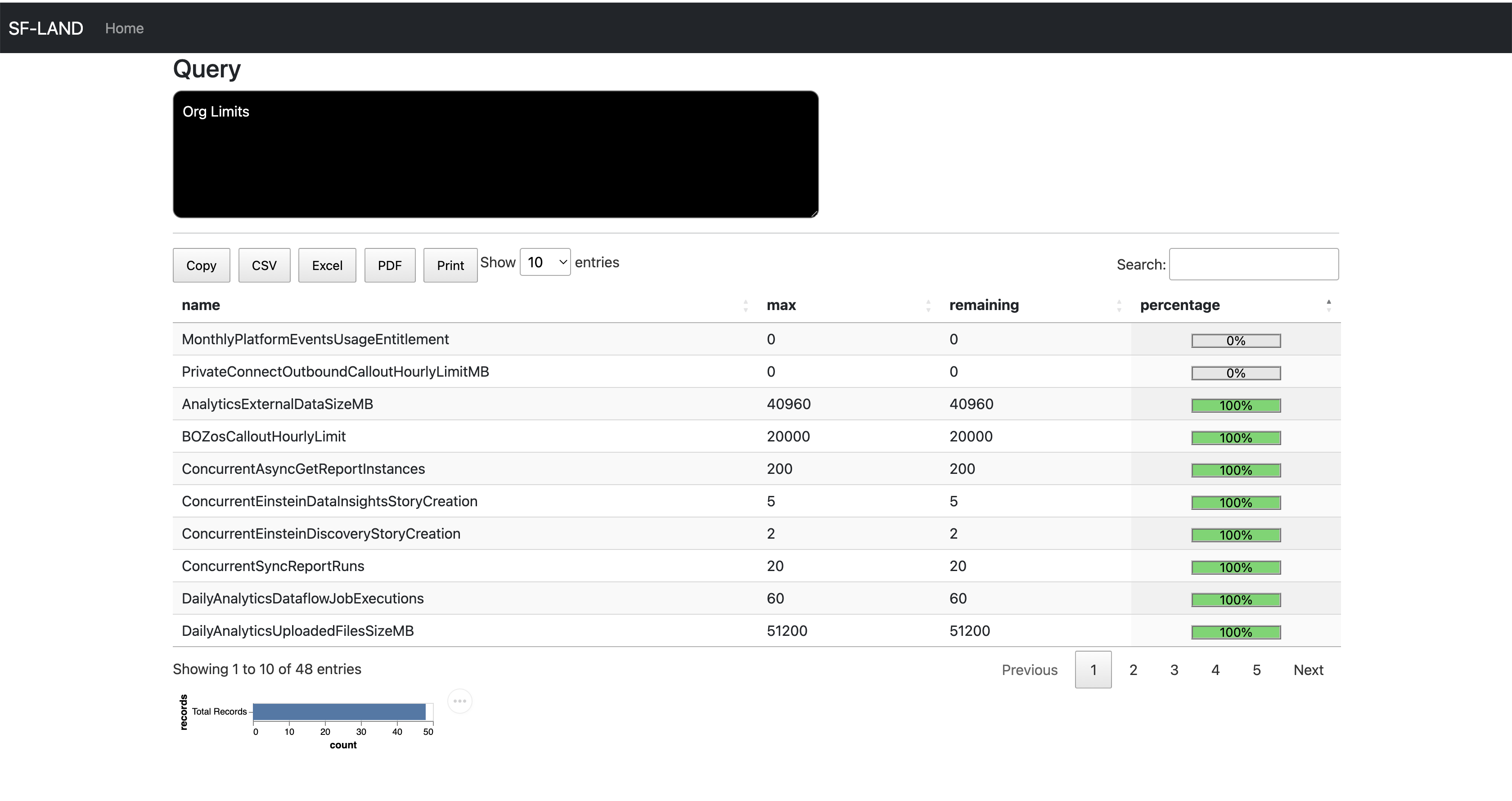1512x801 pixels.
Task: Export table to Excel
Action: pyautogui.click(x=327, y=265)
